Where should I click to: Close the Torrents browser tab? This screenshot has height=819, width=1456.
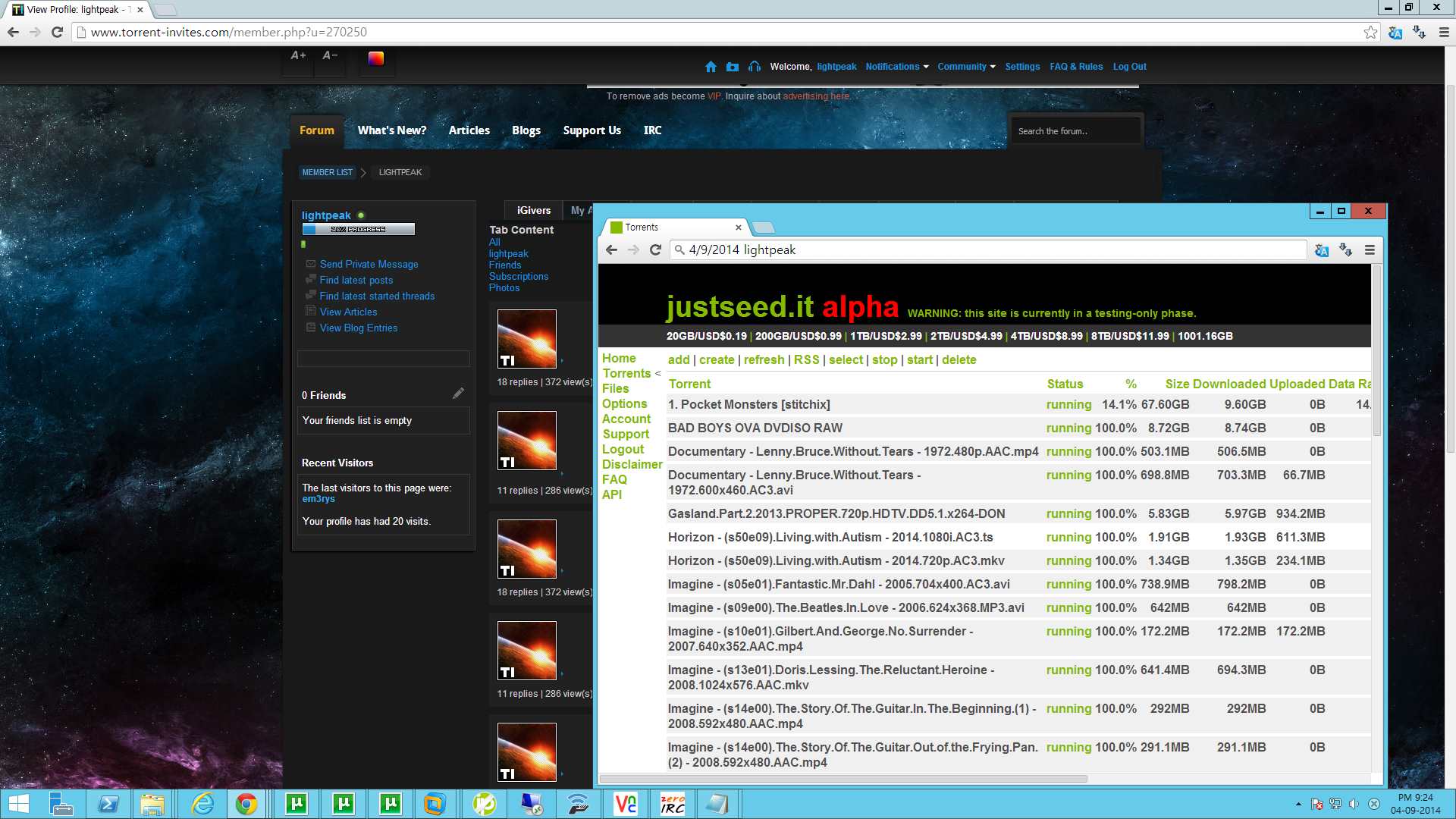[x=739, y=227]
